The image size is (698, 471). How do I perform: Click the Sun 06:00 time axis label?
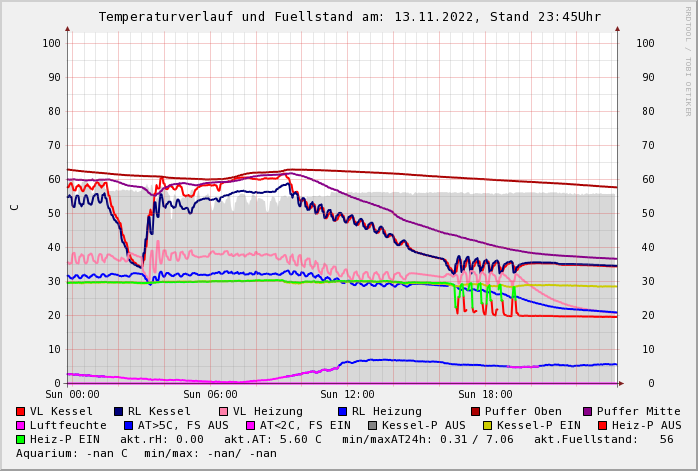click(210, 395)
